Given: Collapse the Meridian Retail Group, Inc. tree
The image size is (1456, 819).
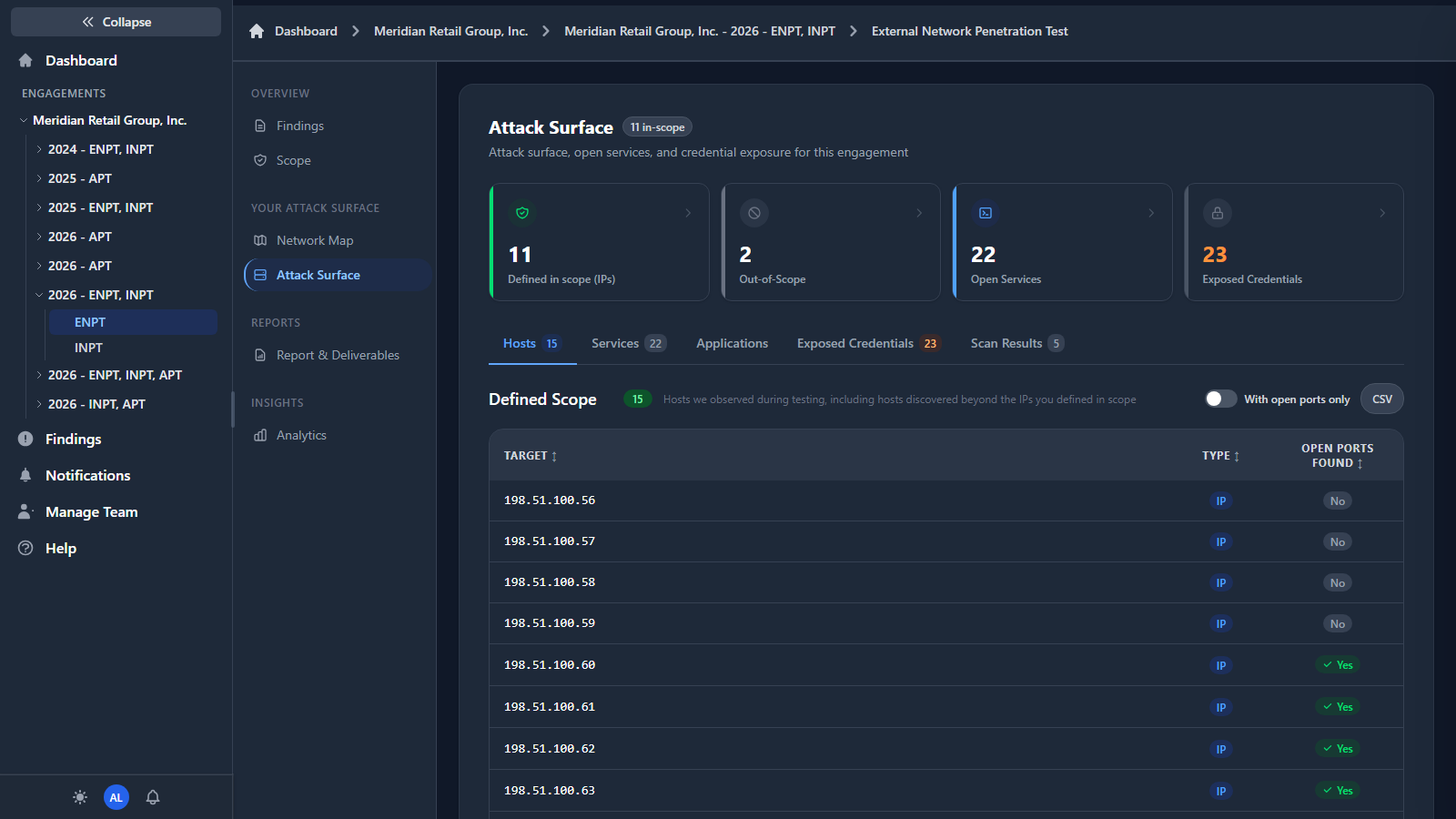Looking at the screenshot, I should (x=24, y=120).
